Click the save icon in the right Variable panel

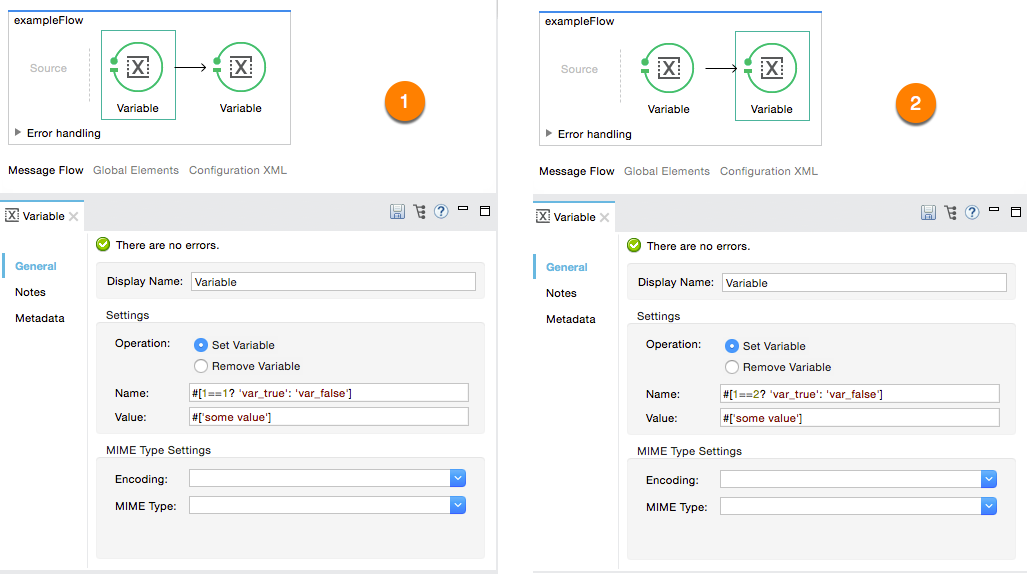pos(928,213)
